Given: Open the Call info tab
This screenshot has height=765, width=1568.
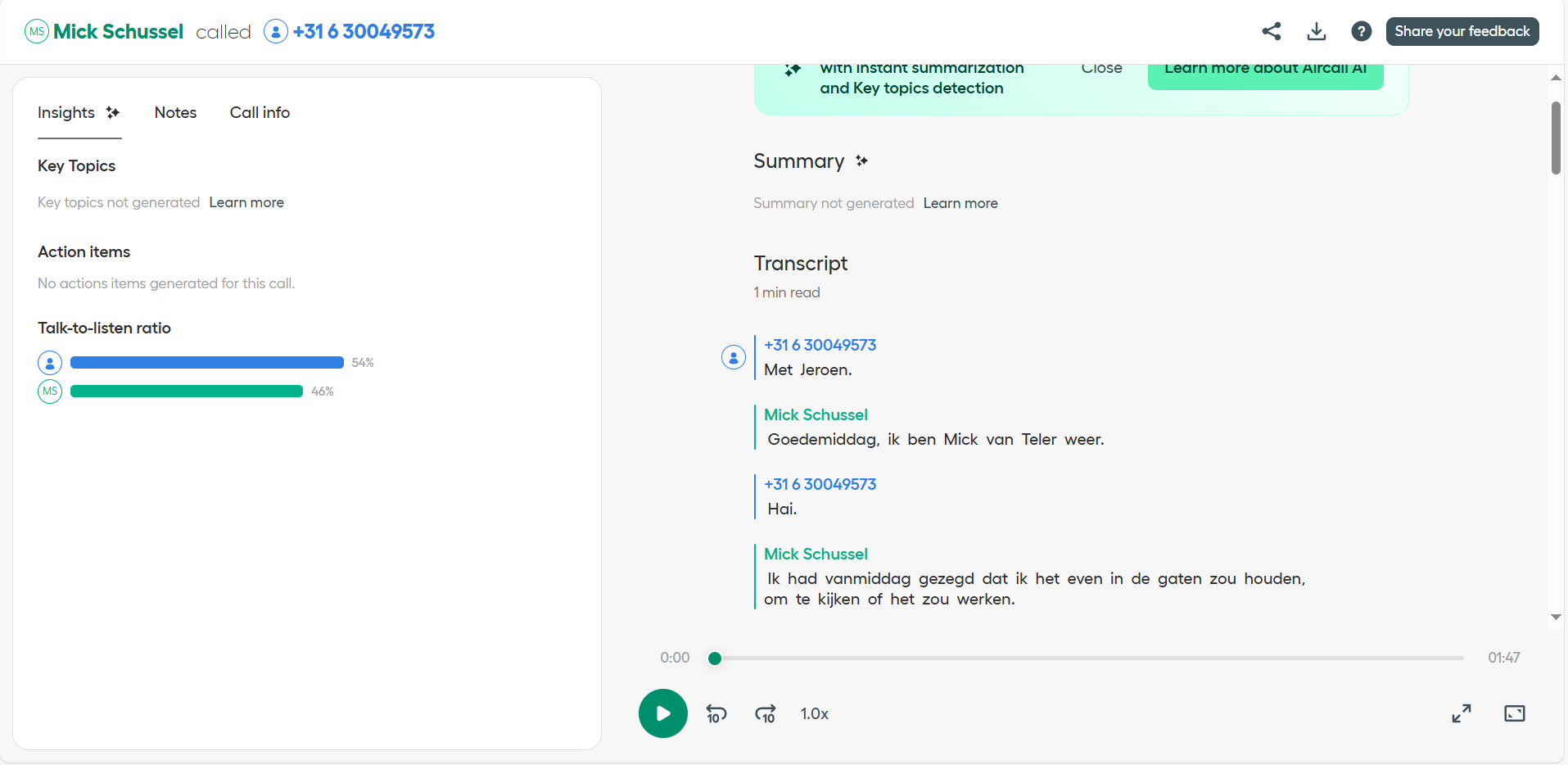Looking at the screenshot, I should pyautogui.click(x=260, y=112).
